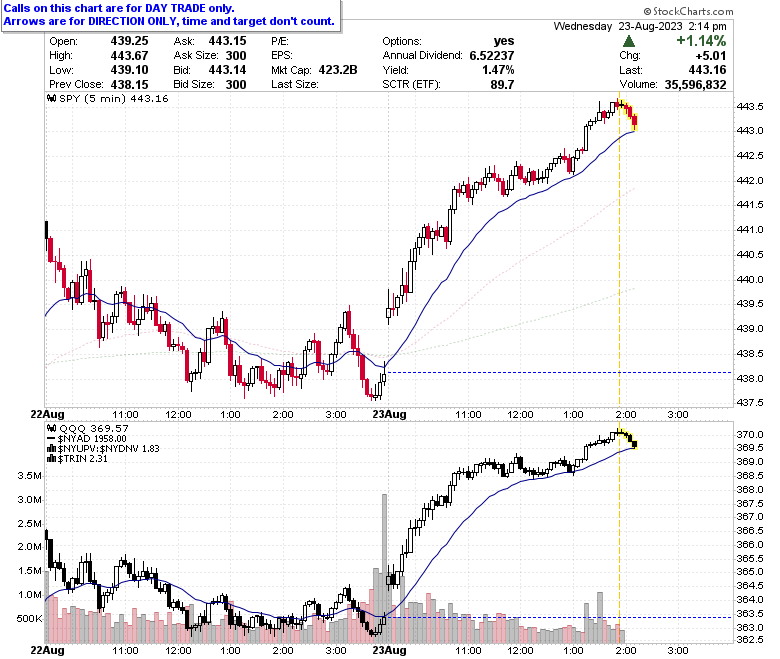
Task: Click the $NYAD line legend marker
Action: pyautogui.click(x=51, y=439)
